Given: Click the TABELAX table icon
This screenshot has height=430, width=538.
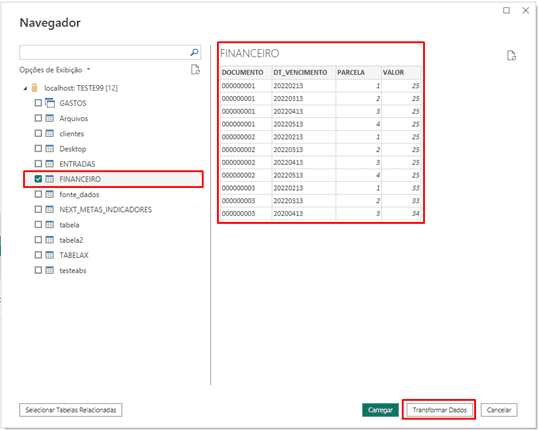Looking at the screenshot, I should (50, 255).
